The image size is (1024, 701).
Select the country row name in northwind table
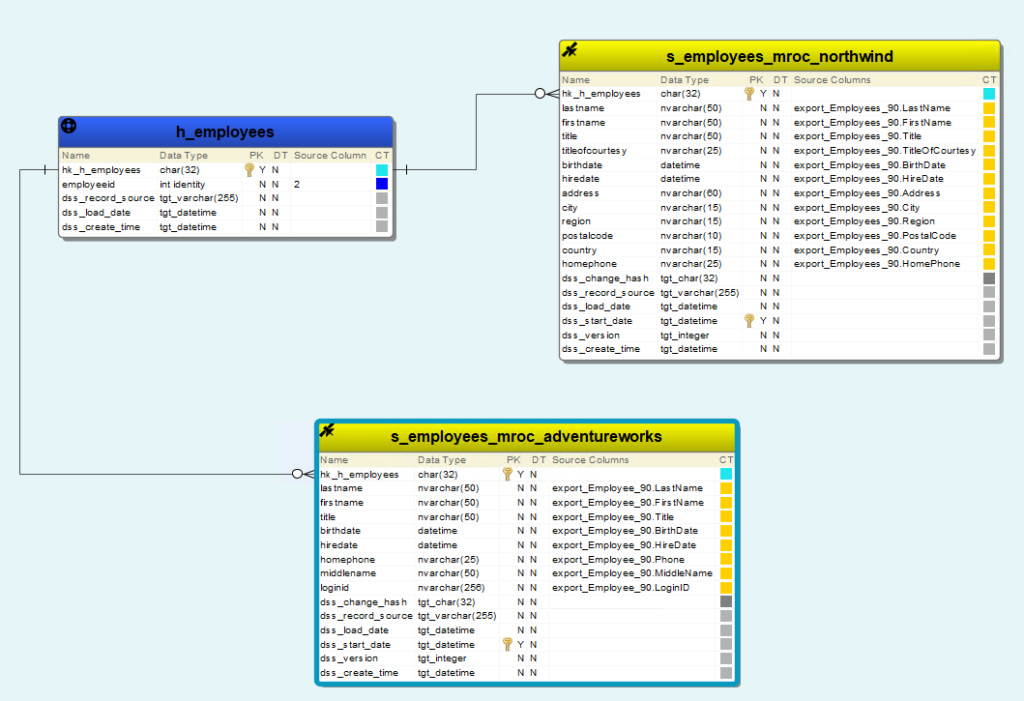click(579, 250)
